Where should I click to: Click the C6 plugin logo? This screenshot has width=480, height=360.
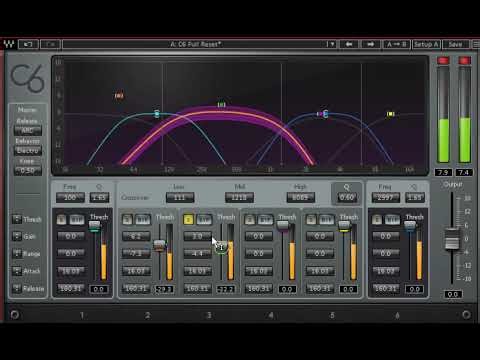tap(27, 79)
